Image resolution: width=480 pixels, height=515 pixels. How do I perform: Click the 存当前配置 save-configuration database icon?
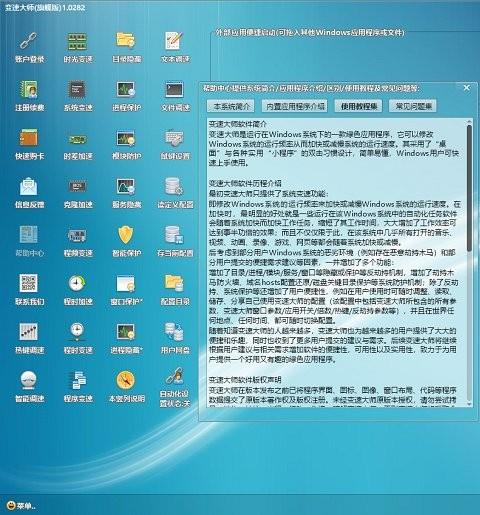(175, 235)
